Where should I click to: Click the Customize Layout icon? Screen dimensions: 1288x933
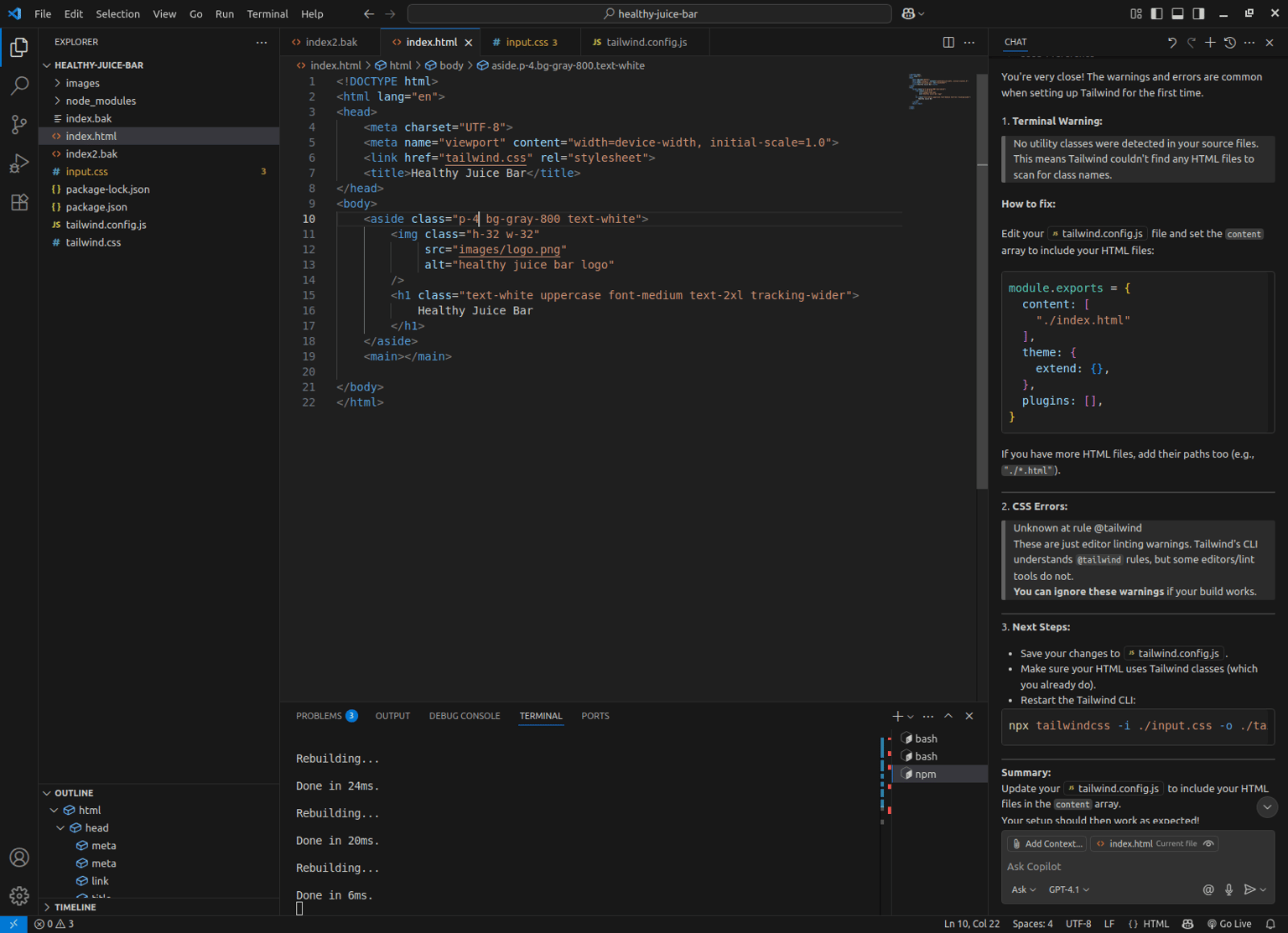[x=1136, y=13]
